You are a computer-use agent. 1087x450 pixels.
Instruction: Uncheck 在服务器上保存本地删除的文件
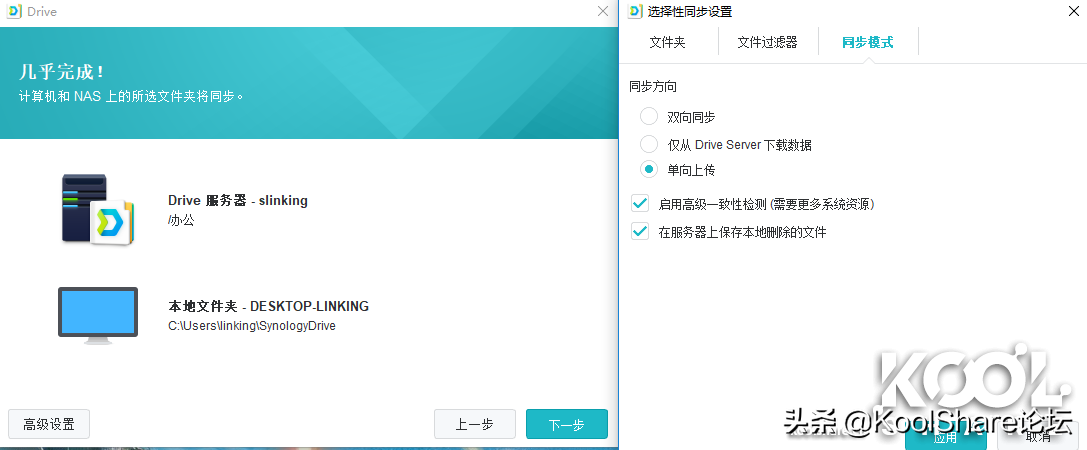tap(640, 232)
